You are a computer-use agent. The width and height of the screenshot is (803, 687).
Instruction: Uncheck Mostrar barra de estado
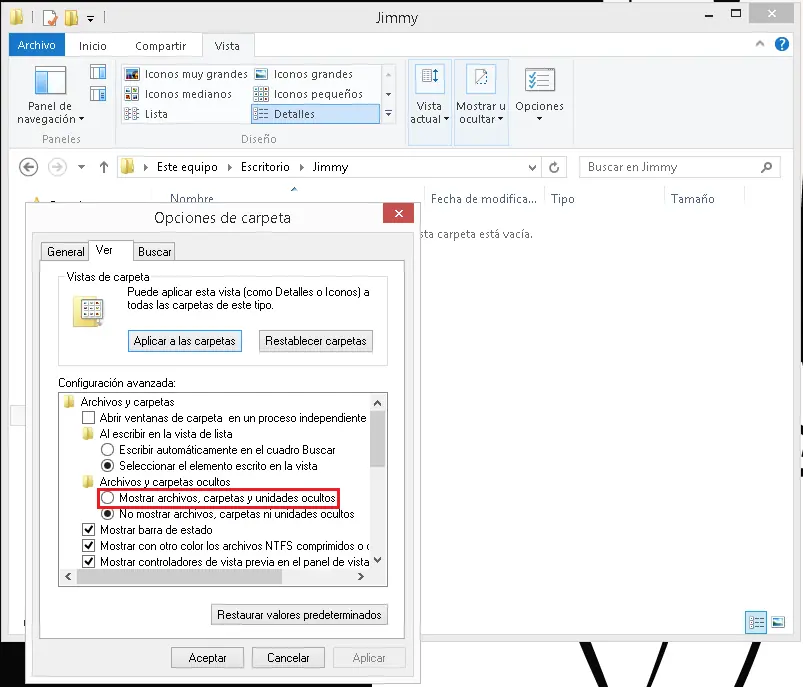pyautogui.click(x=89, y=529)
